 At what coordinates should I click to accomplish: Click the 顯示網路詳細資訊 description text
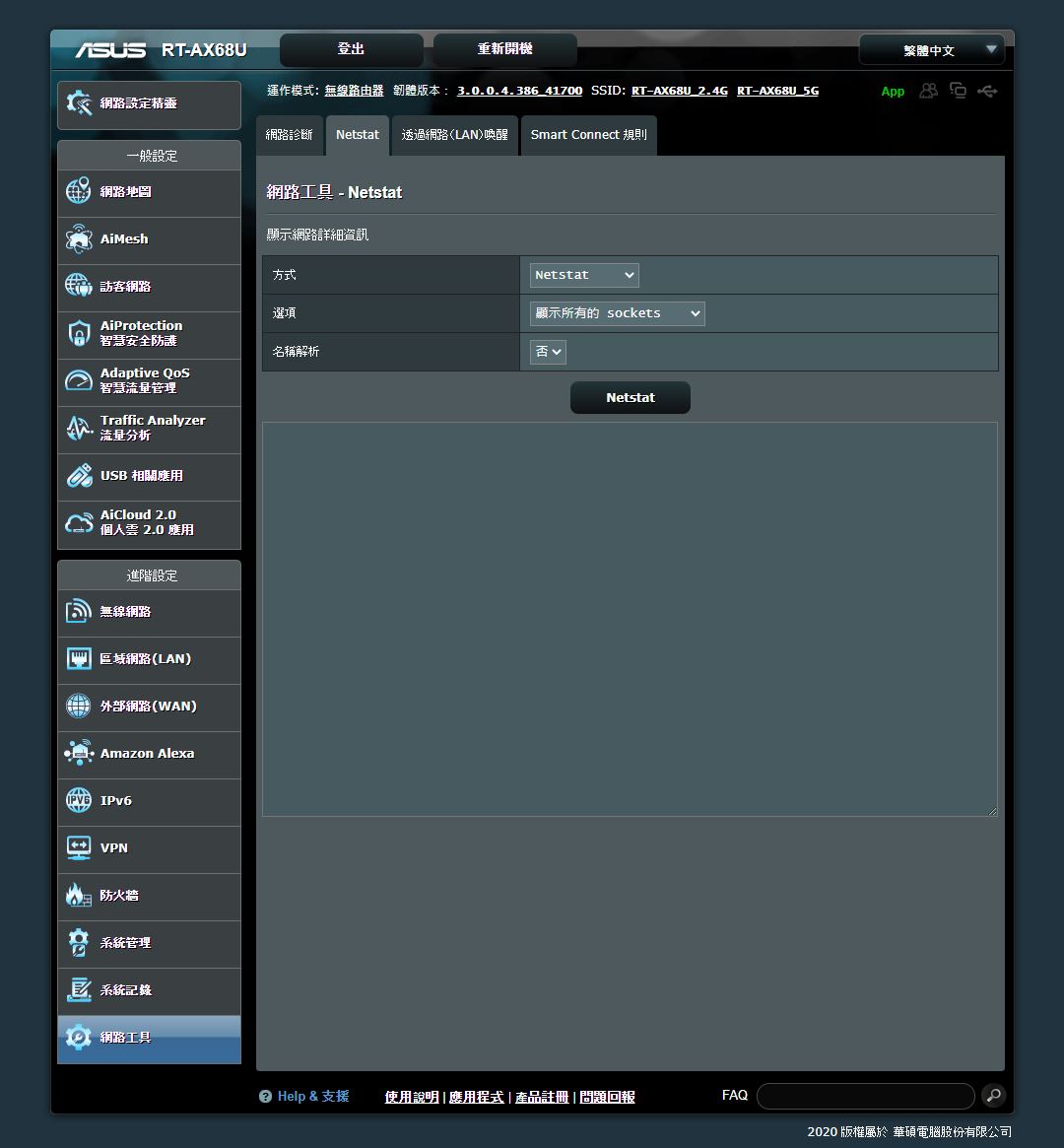pyautogui.click(x=317, y=235)
